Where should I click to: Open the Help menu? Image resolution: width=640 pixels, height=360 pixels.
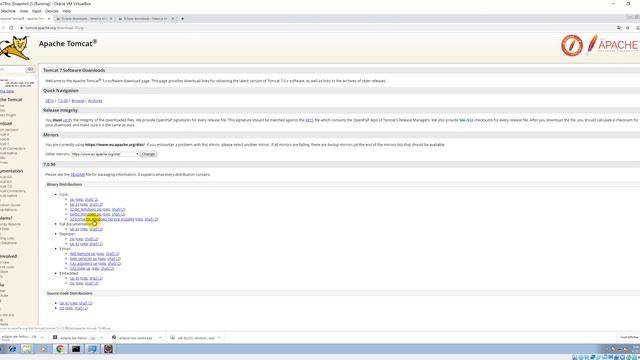(x=67, y=11)
